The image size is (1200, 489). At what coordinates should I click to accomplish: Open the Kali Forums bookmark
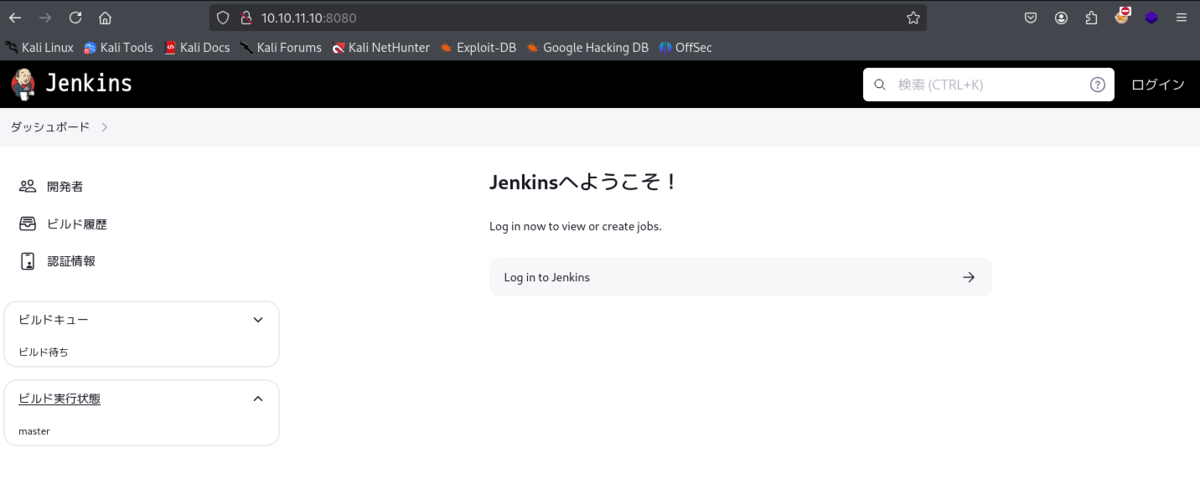(281, 47)
